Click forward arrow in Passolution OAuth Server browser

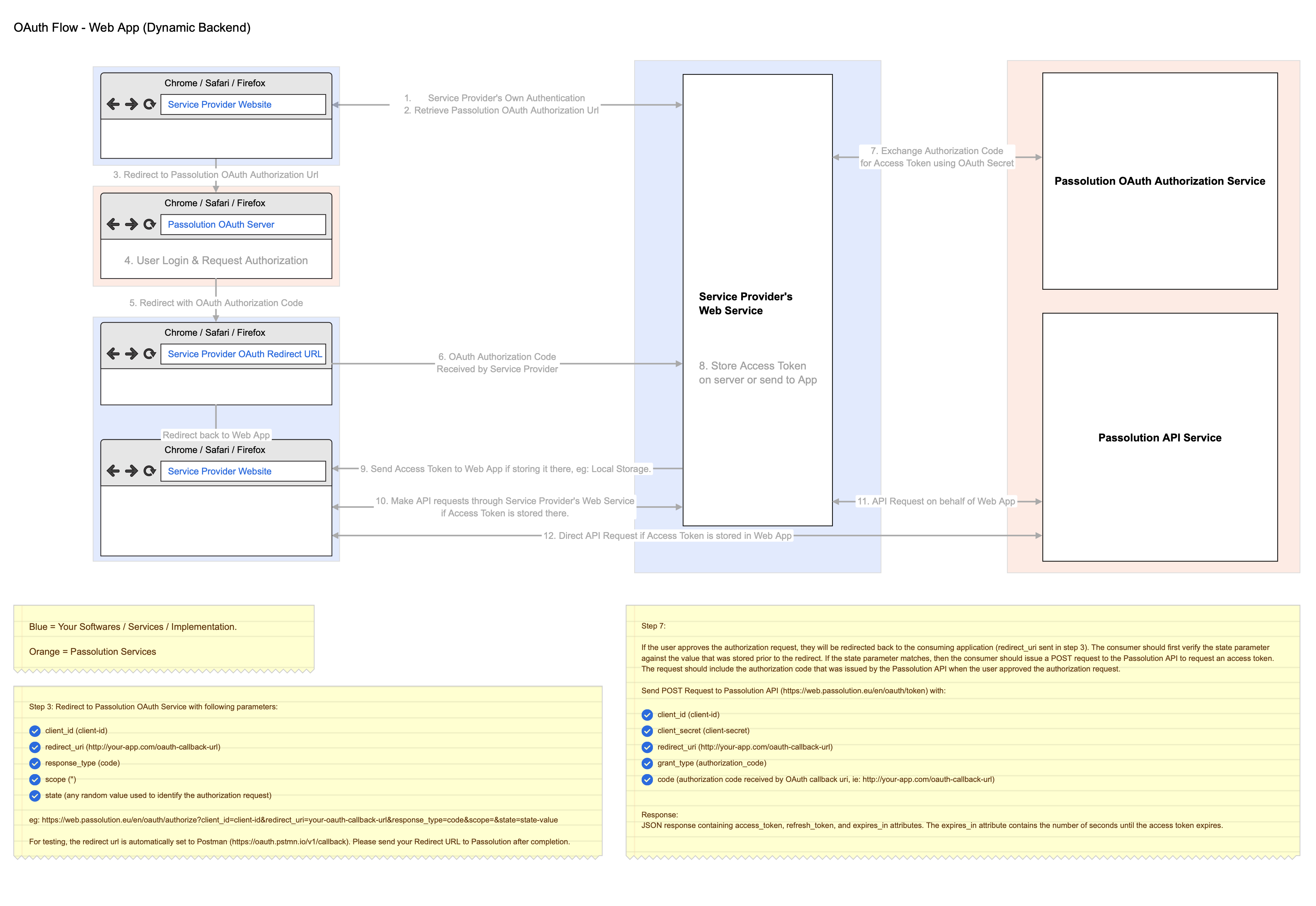(131, 224)
